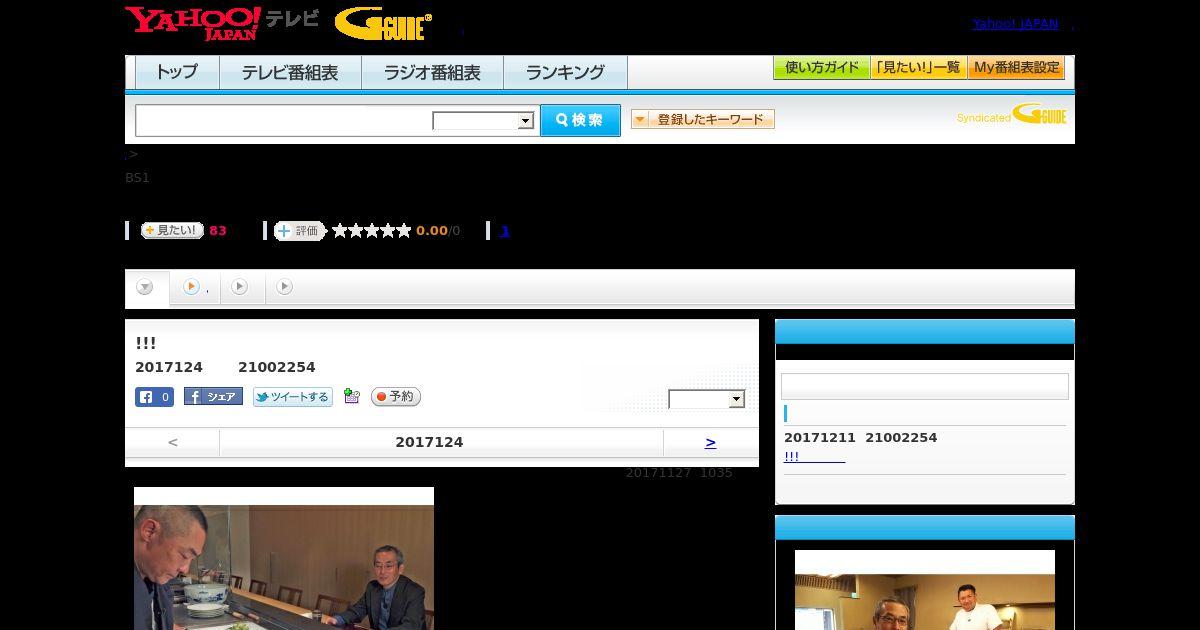
Task: Click the add-to-calendar icon
Action: pos(351,396)
